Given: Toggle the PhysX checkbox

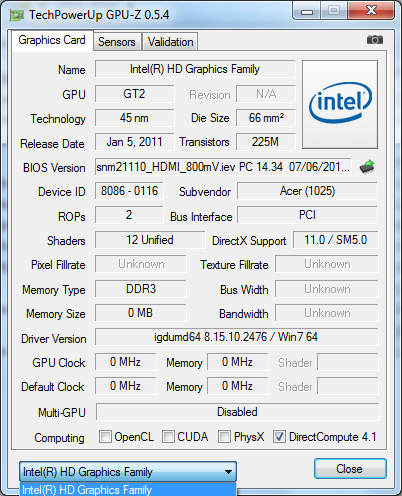Looking at the screenshot, I should pyautogui.click(x=224, y=436).
